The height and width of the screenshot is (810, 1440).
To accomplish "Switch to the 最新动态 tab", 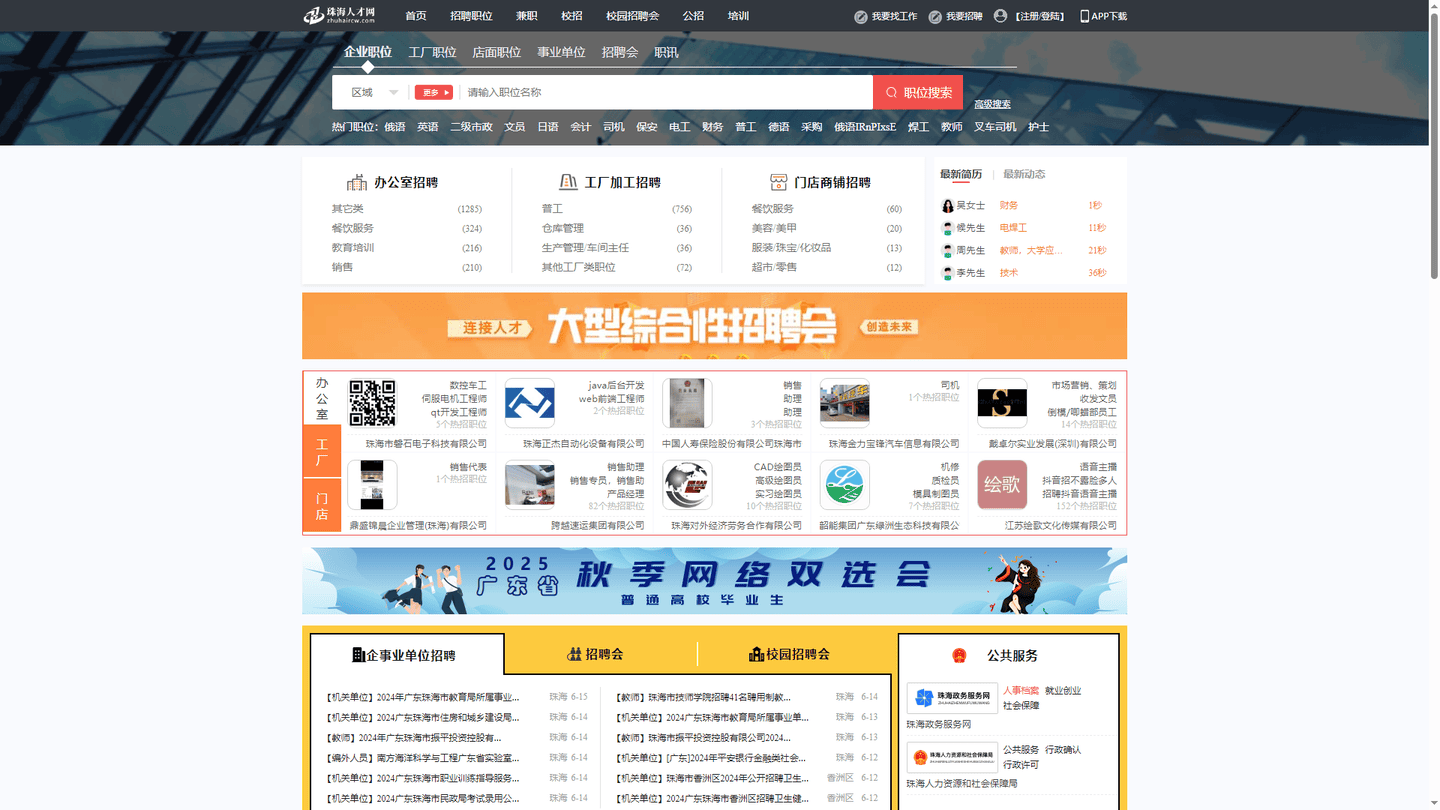I will 1024,174.
